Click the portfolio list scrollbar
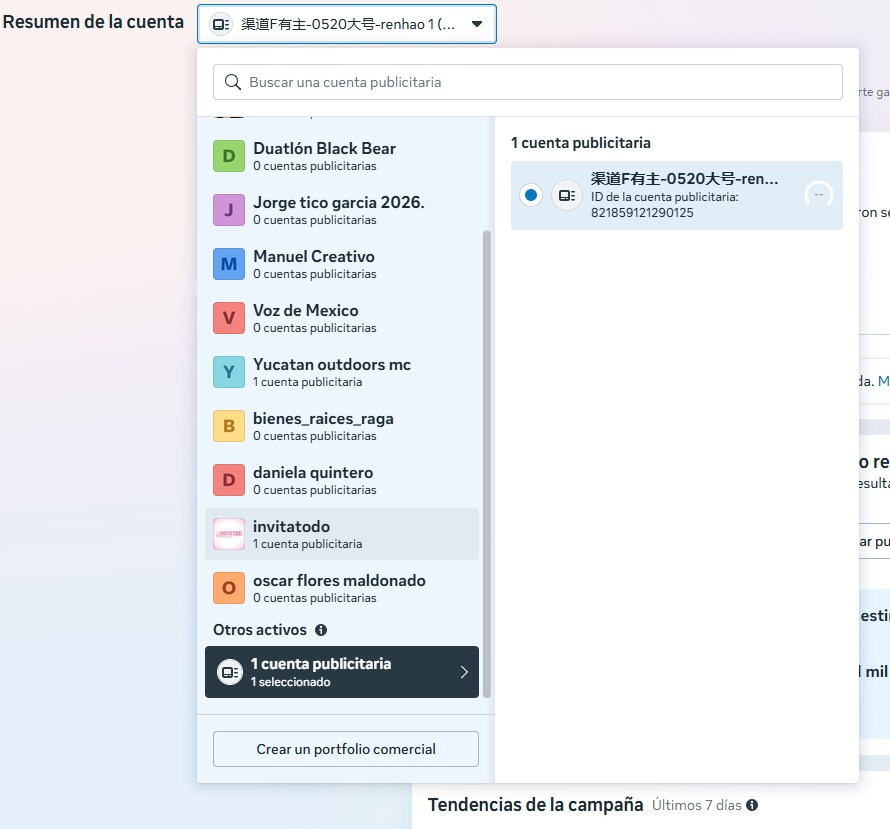This screenshot has width=890, height=829. coord(486,464)
